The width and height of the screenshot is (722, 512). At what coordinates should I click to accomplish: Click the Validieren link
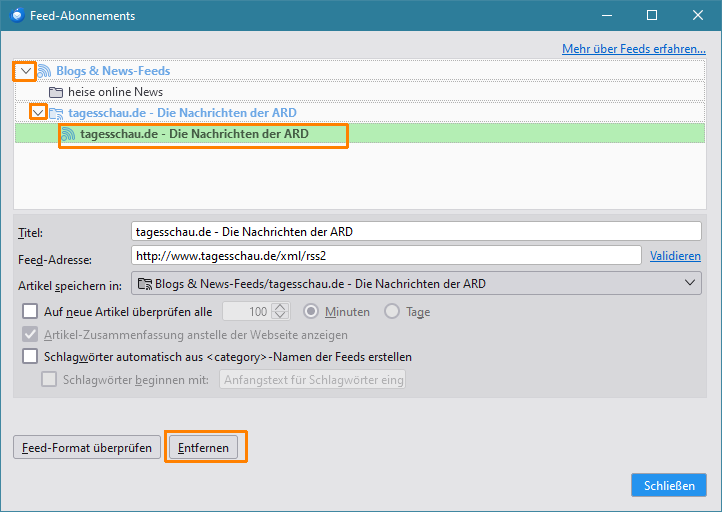click(x=675, y=256)
